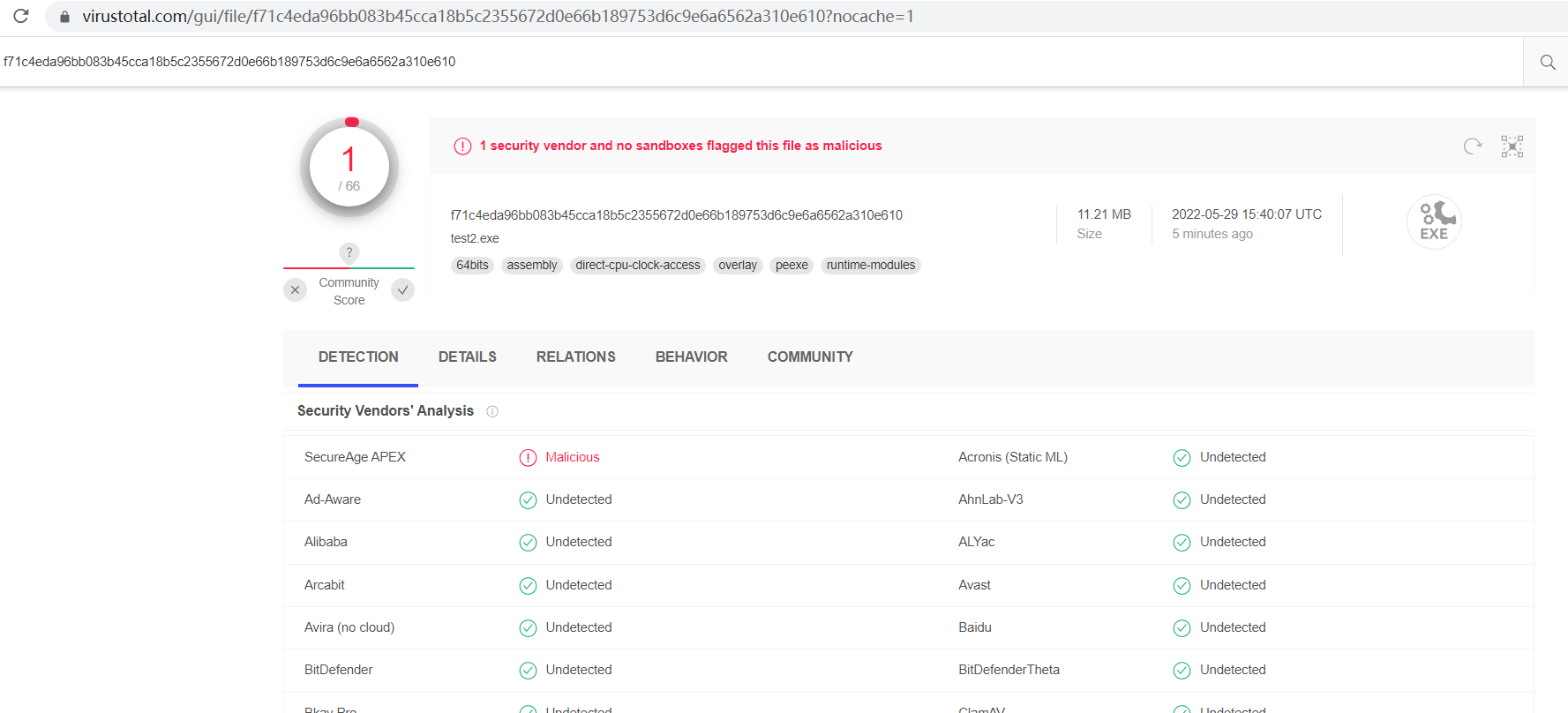
Task: Click Ad-Aware undetected check icon
Action: [528, 500]
